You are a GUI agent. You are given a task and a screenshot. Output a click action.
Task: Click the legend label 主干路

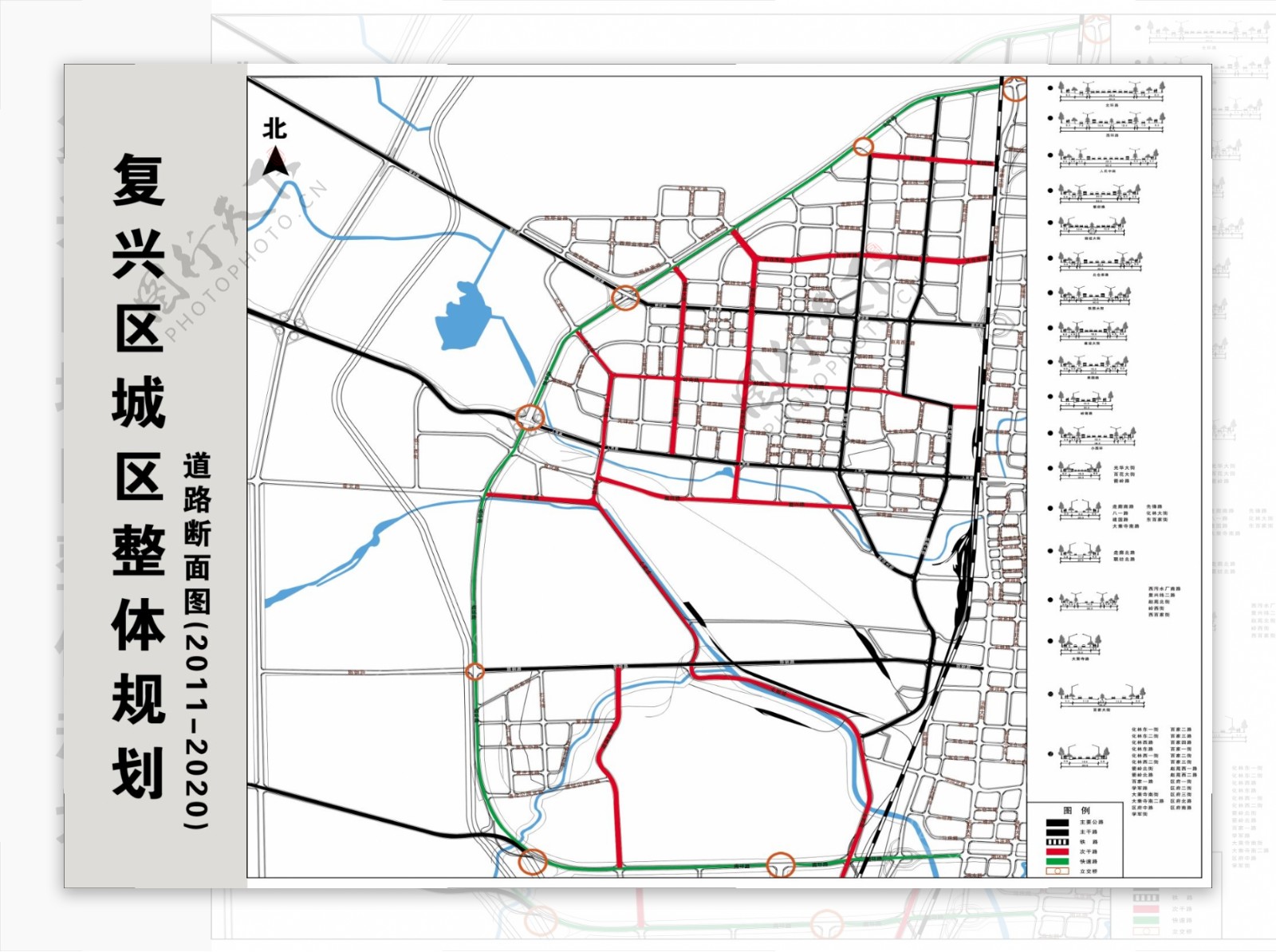coord(1089,832)
